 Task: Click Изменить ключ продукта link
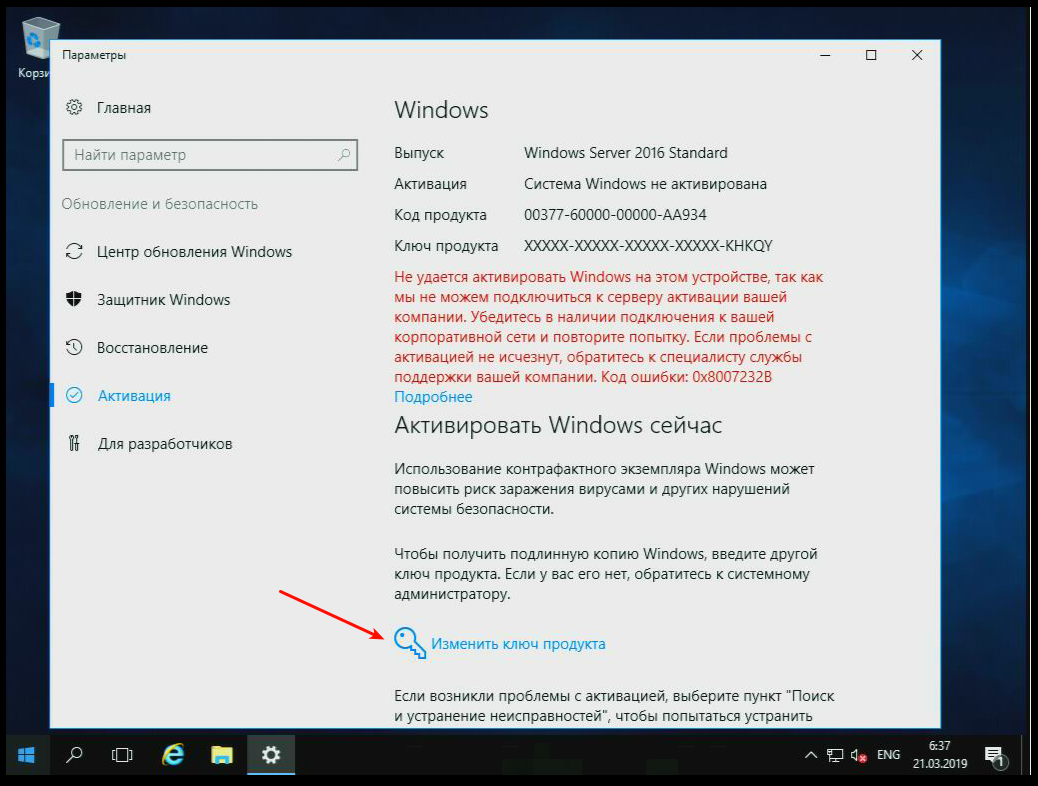coord(518,644)
